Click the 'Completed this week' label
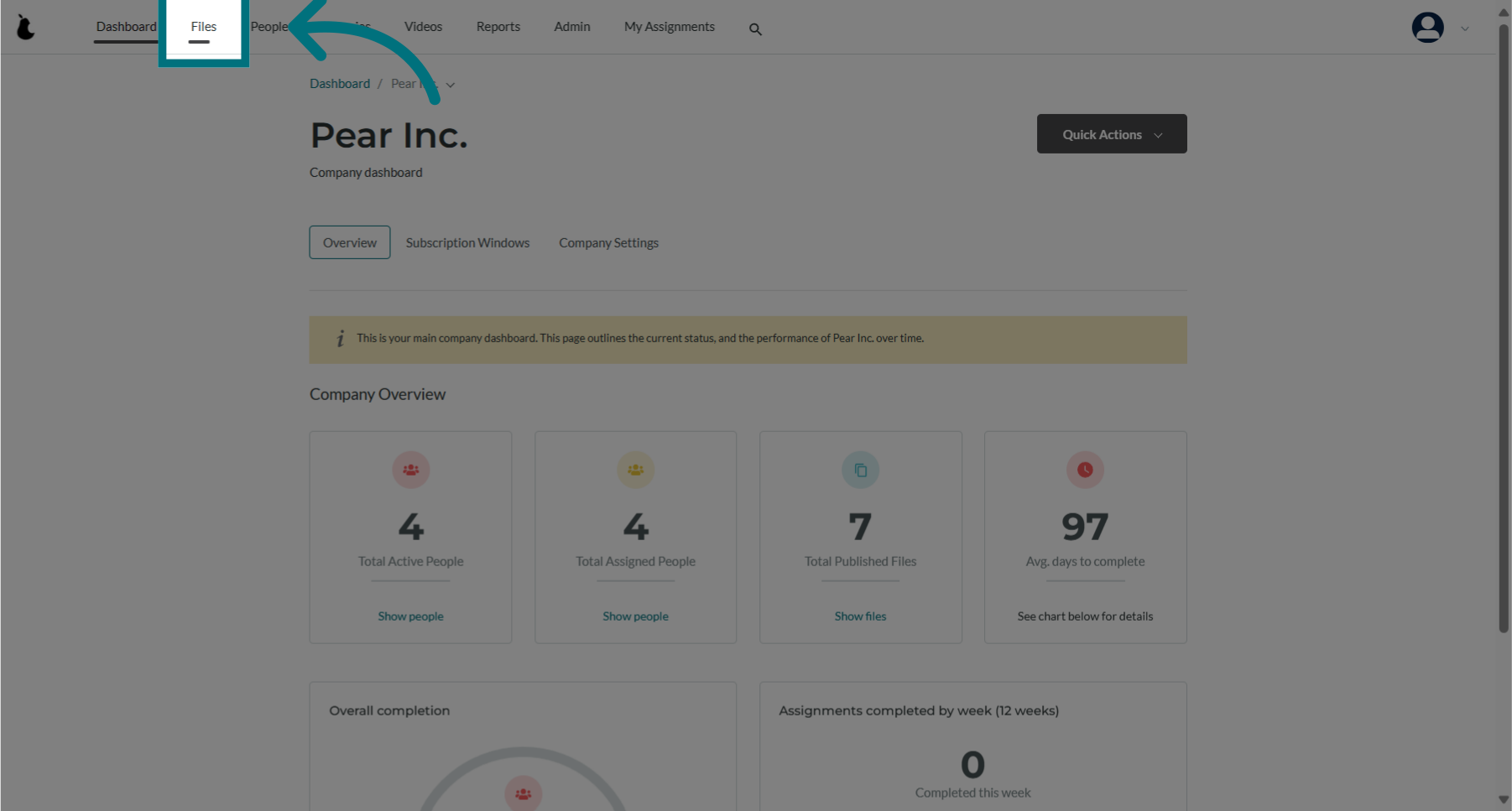The height and width of the screenshot is (811, 1512). pos(972,793)
